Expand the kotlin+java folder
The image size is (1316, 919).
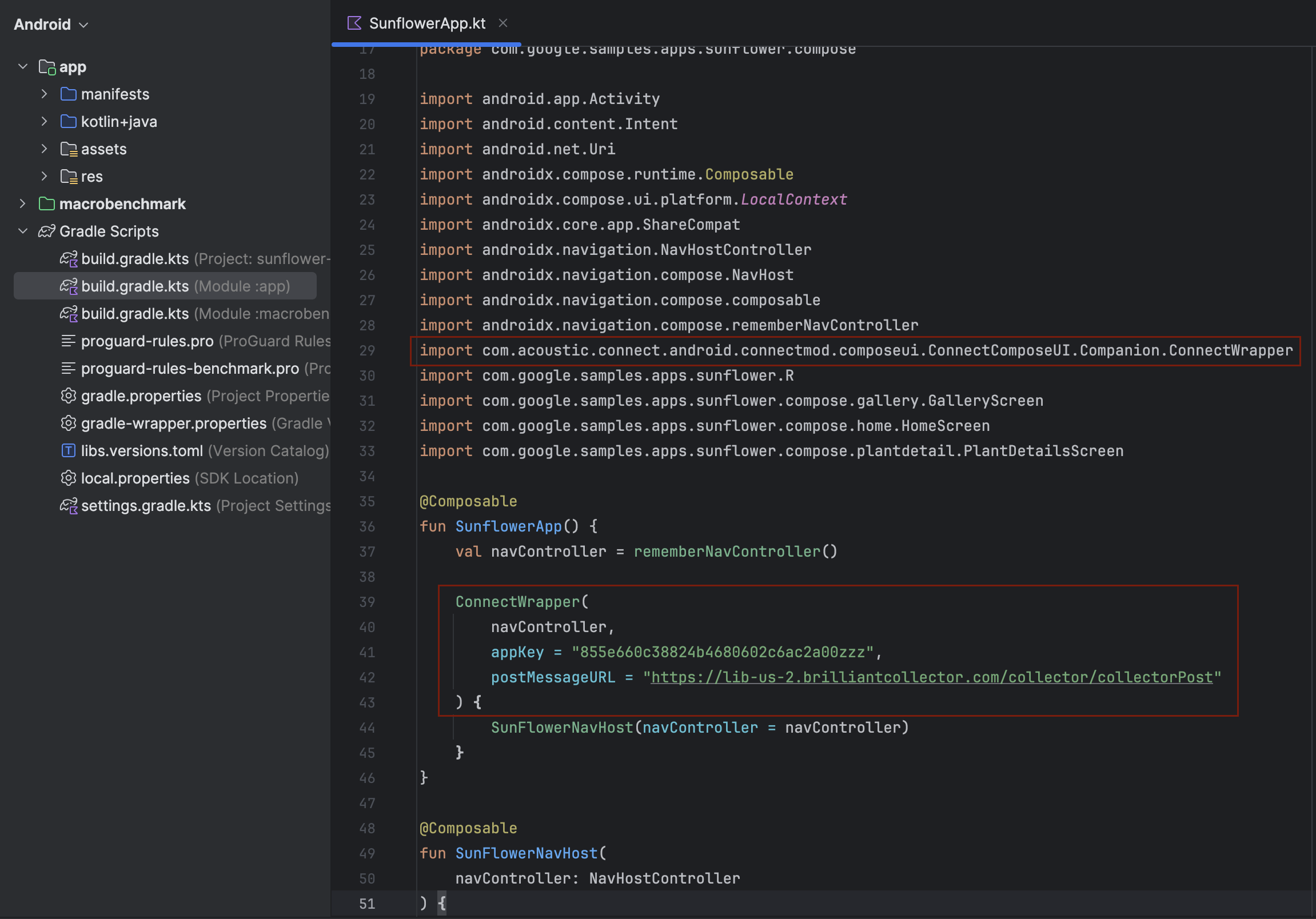(x=44, y=122)
